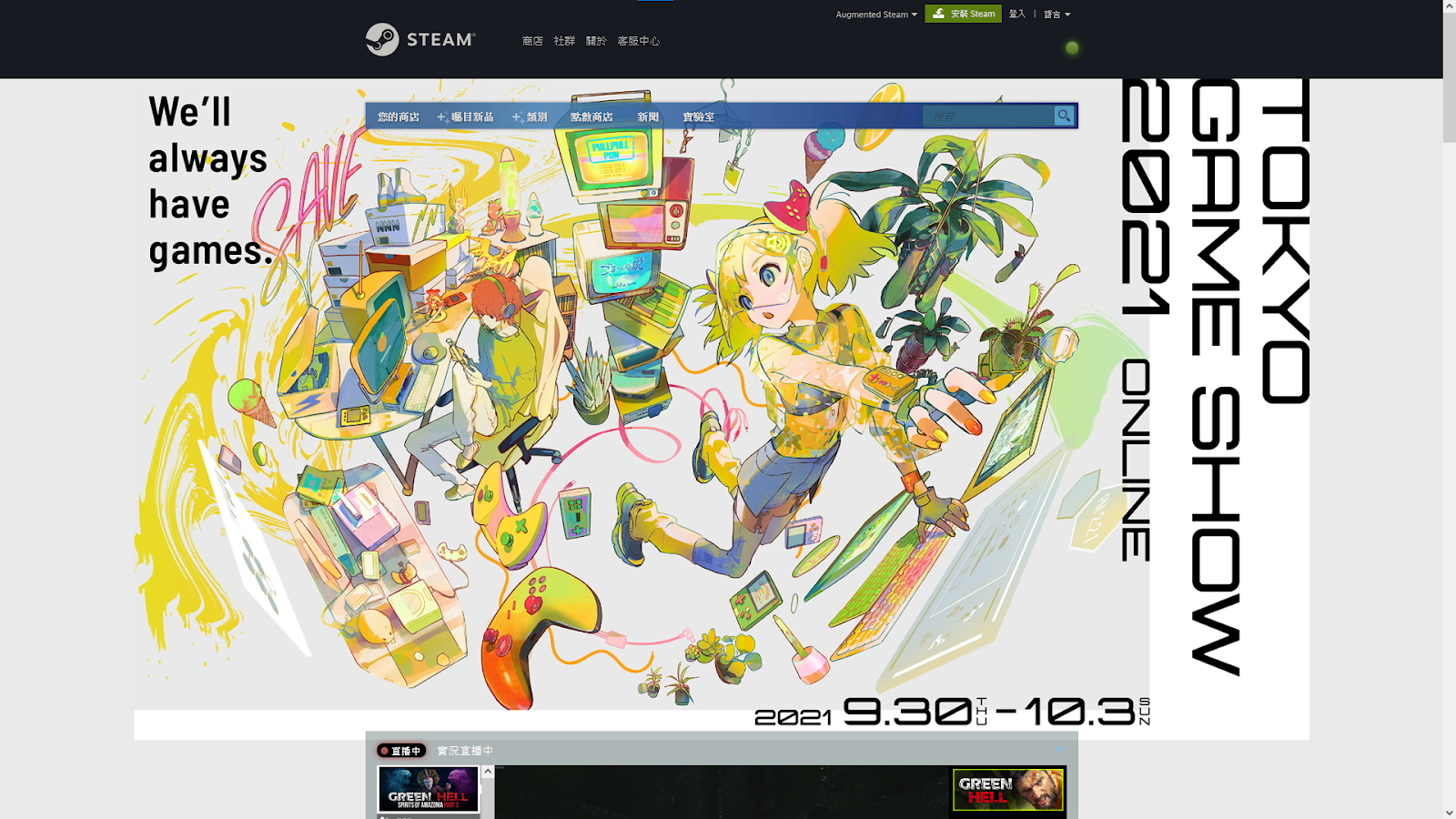Open the 關於 (About) page

(596, 41)
